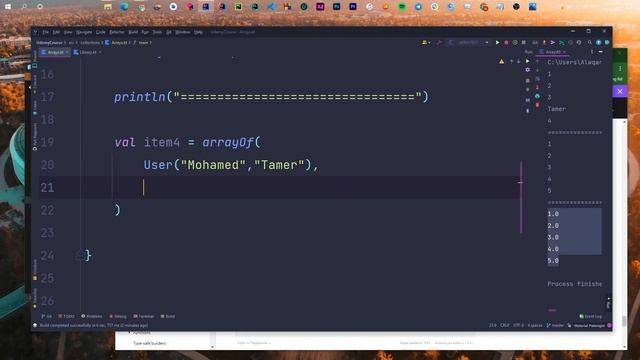Click the CRLF line separator widget

pyautogui.click(x=505, y=325)
